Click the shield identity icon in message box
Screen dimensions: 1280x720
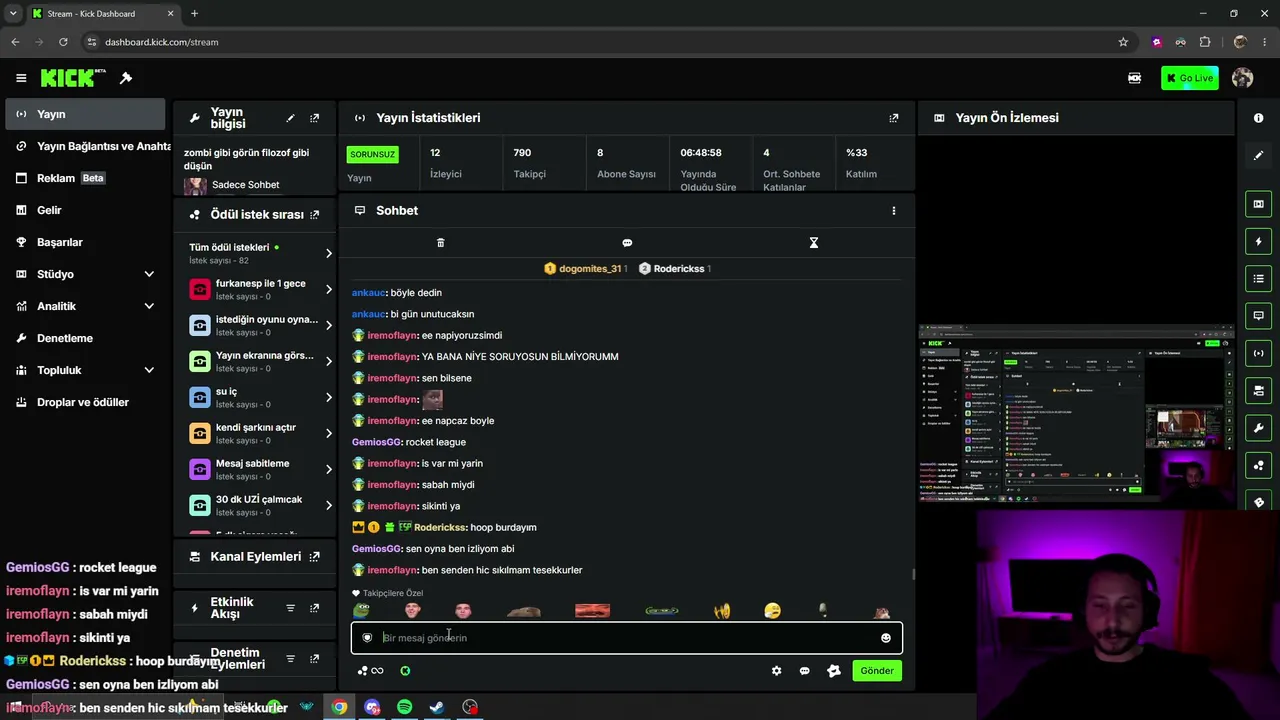tap(367, 638)
